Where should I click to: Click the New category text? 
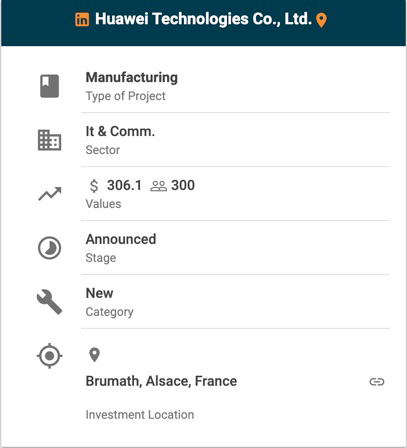coord(99,293)
